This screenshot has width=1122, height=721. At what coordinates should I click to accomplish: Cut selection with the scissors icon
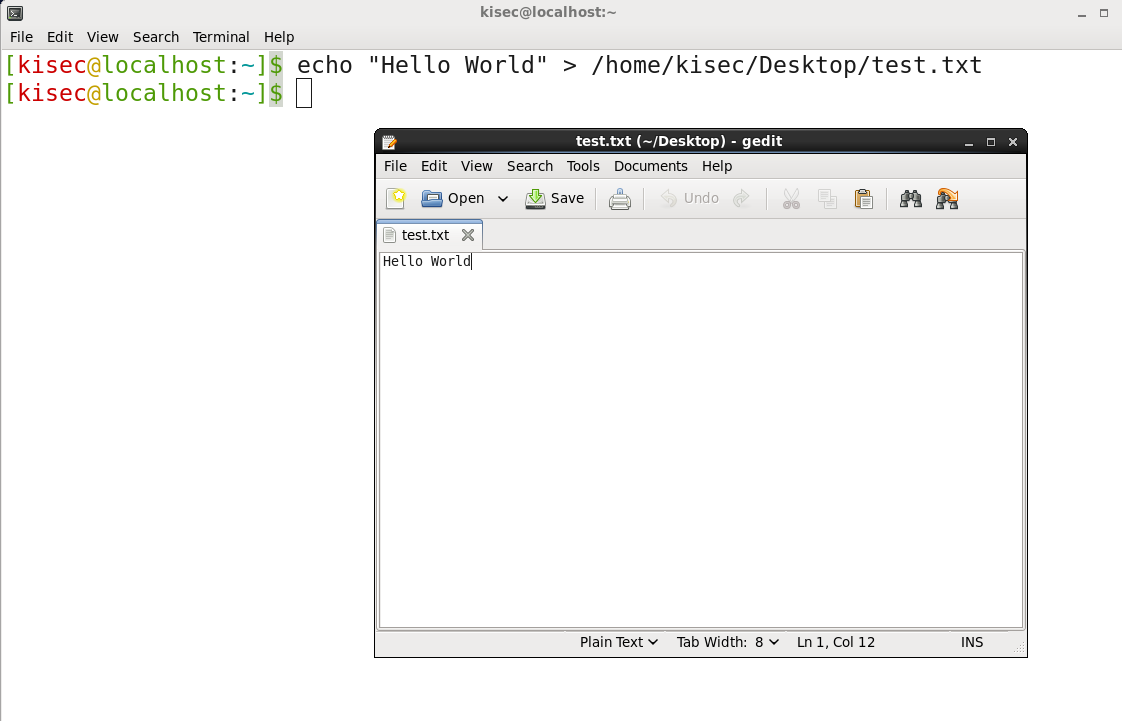pyautogui.click(x=791, y=199)
